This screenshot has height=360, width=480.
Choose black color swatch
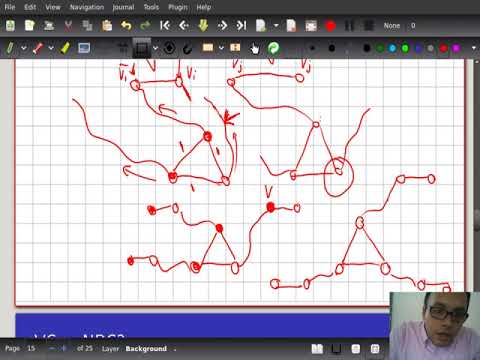click(x=367, y=48)
